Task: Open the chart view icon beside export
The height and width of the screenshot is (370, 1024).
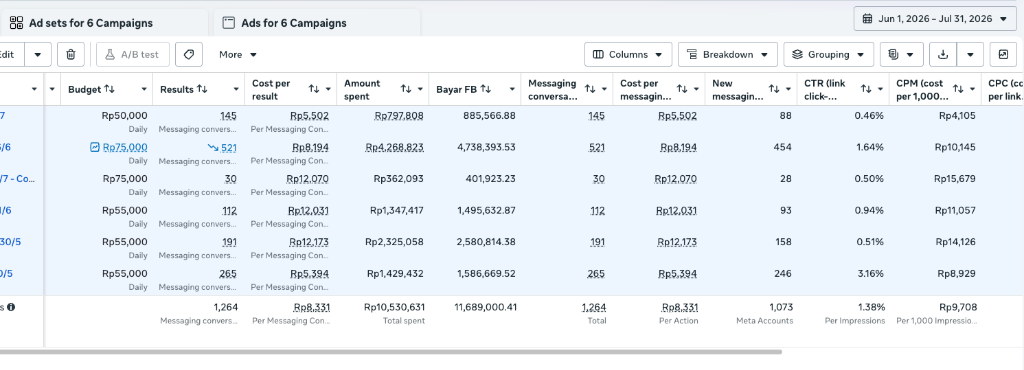Action: pyautogui.click(x=1003, y=55)
